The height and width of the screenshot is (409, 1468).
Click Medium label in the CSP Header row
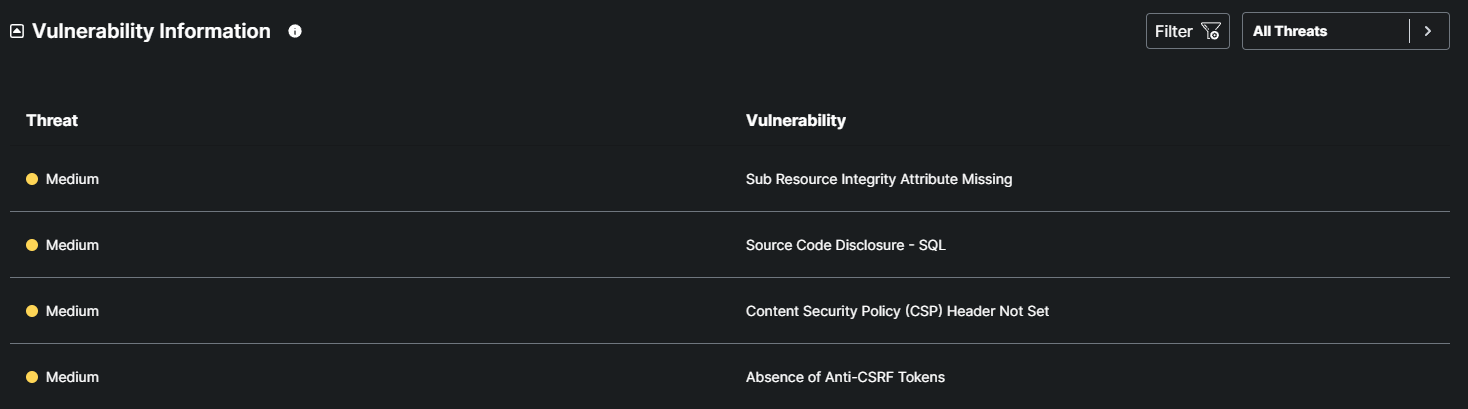[72, 311]
